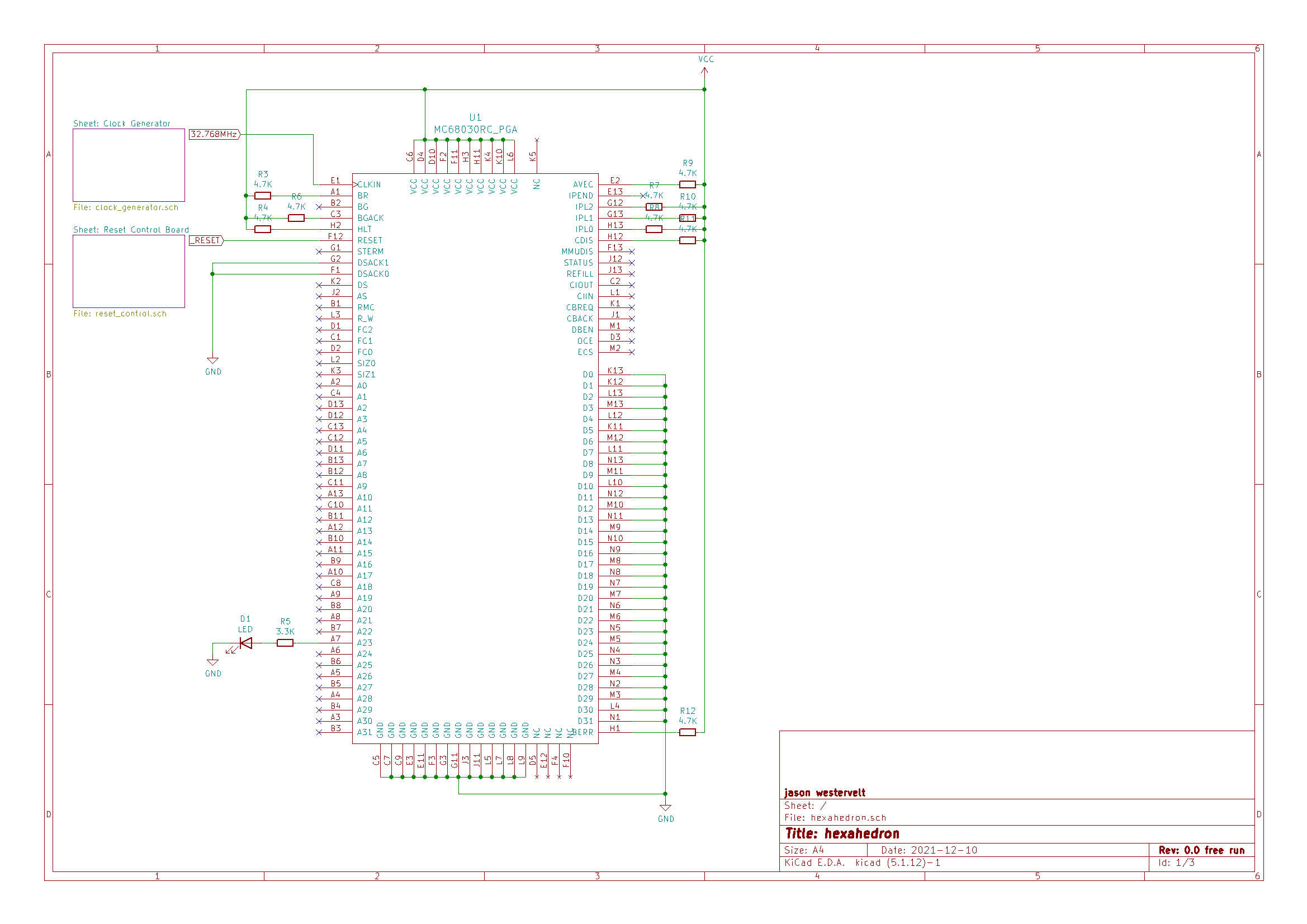Click the Title: hexahedron field
Screen dimensions: 1307x924
842,834
